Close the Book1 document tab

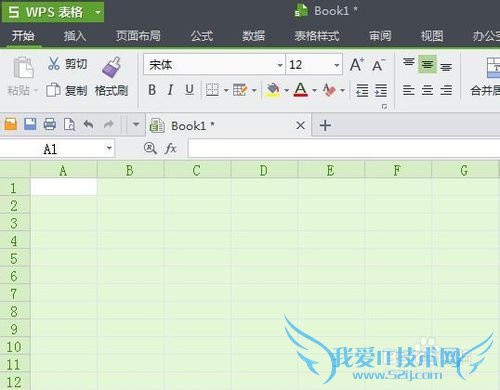point(301,126)
